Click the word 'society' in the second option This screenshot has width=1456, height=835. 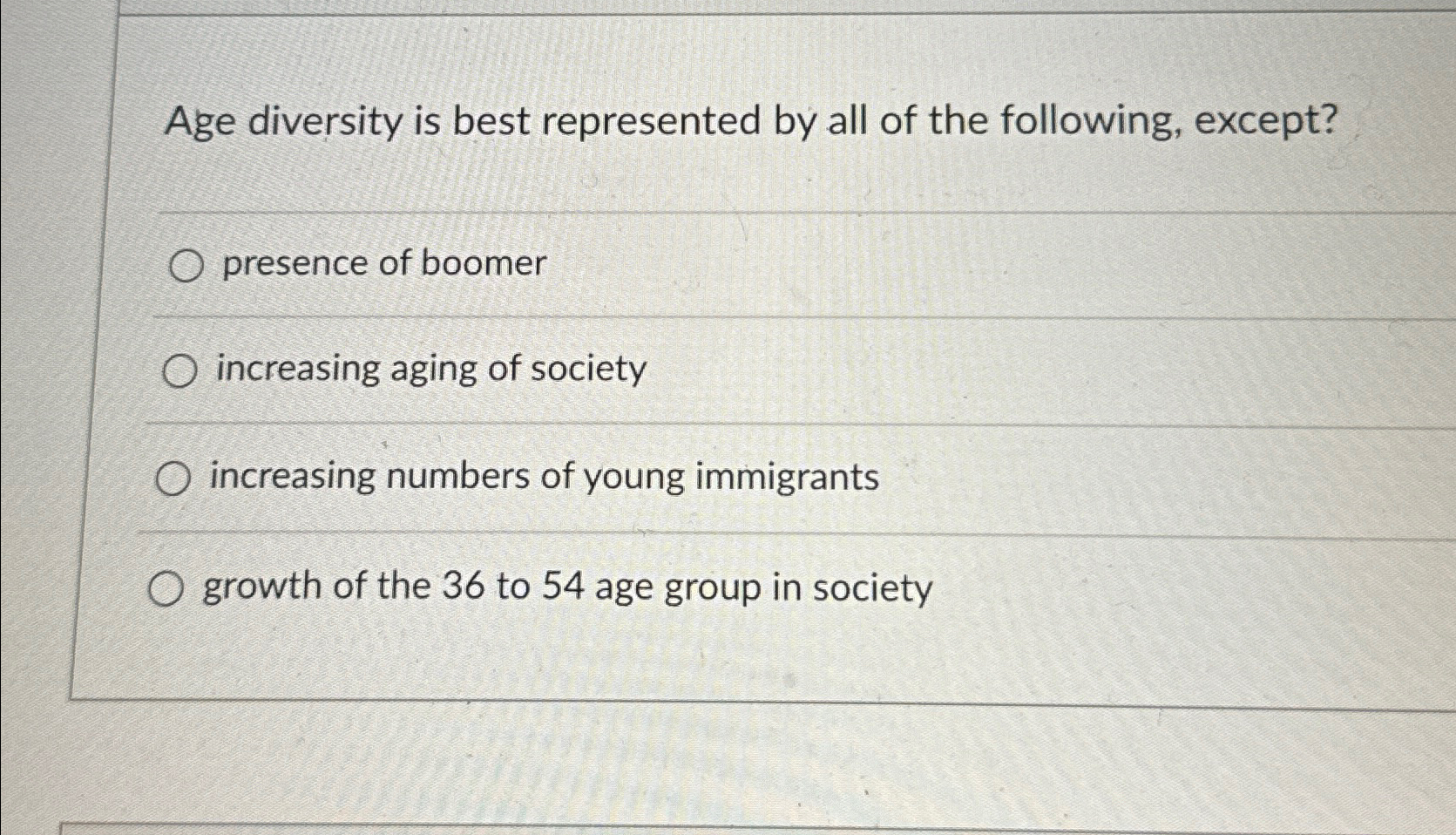pos(588,370)
